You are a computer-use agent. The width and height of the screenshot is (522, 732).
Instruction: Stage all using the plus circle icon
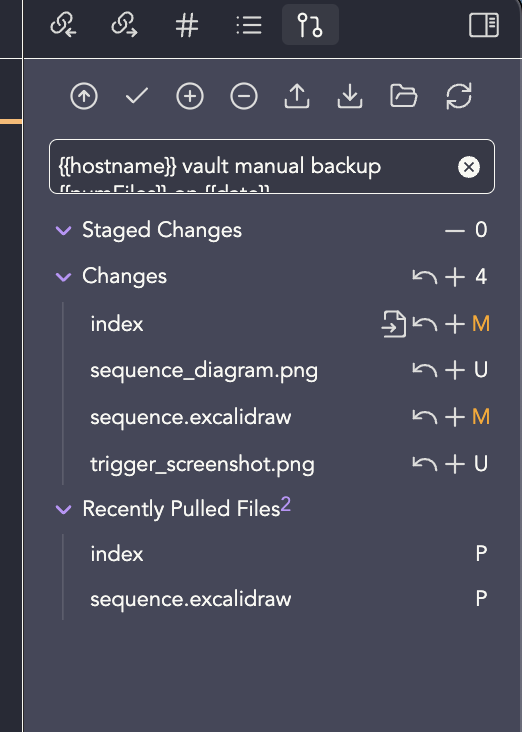click(x=190, y=97)
